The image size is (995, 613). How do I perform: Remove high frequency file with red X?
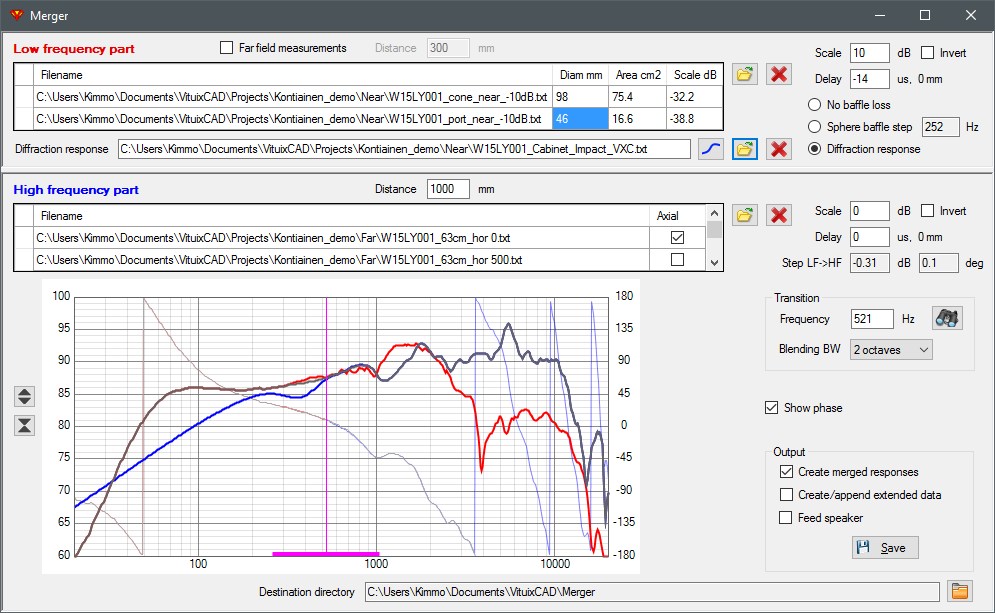[x=779, y=215]
